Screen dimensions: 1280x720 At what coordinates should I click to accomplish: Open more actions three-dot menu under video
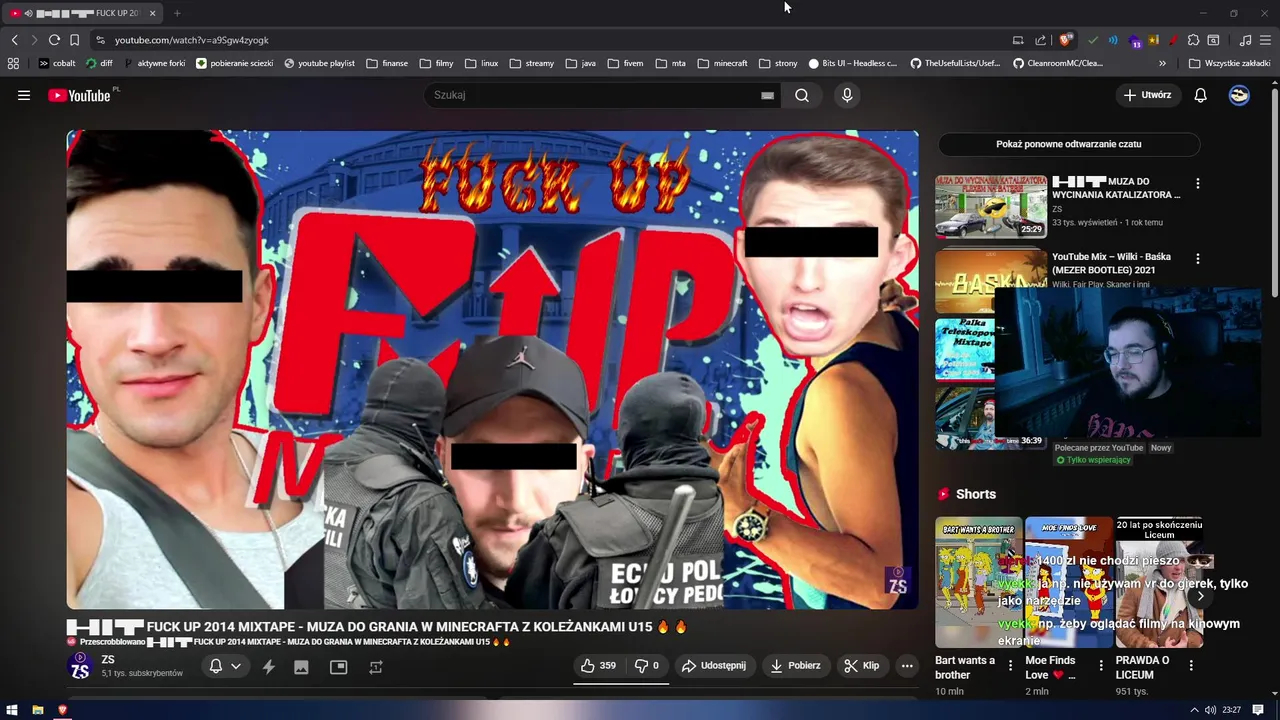pos(907,666)
